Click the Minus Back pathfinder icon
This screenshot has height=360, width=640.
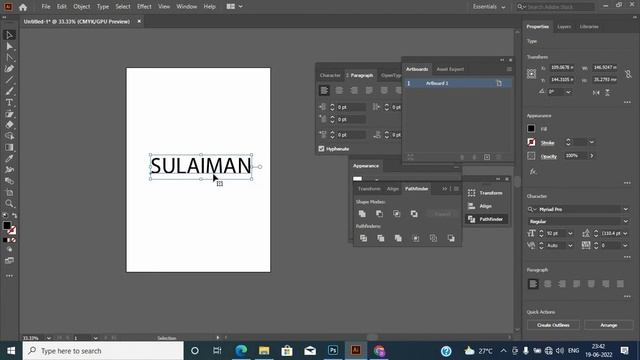pos(451,238)
